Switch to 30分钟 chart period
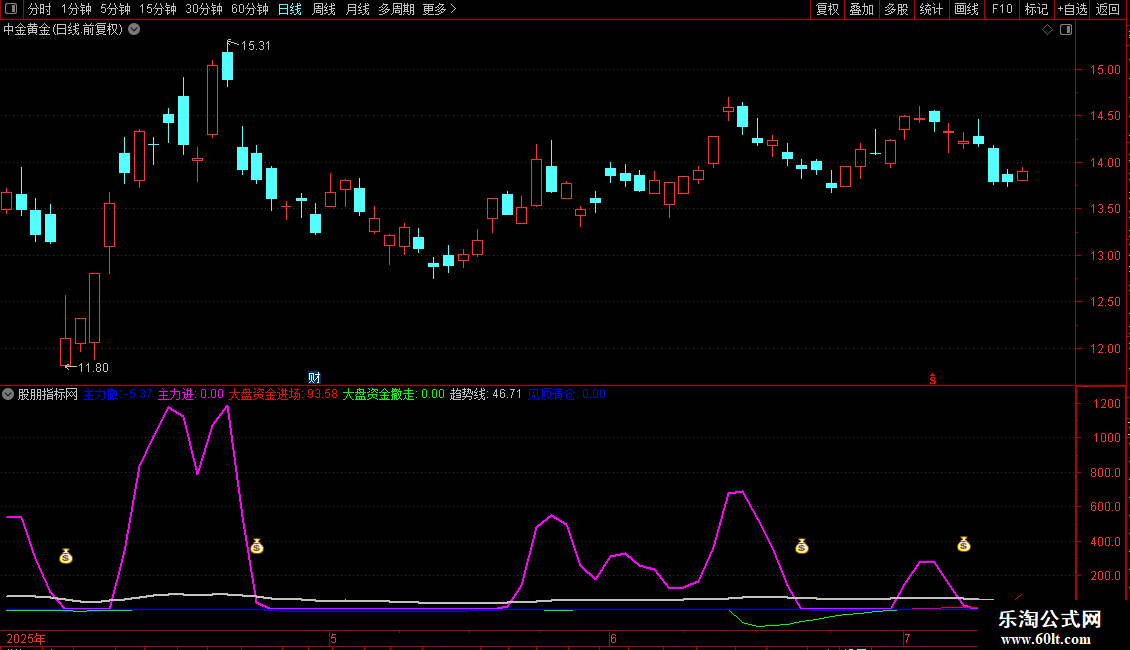 point(204,9)
